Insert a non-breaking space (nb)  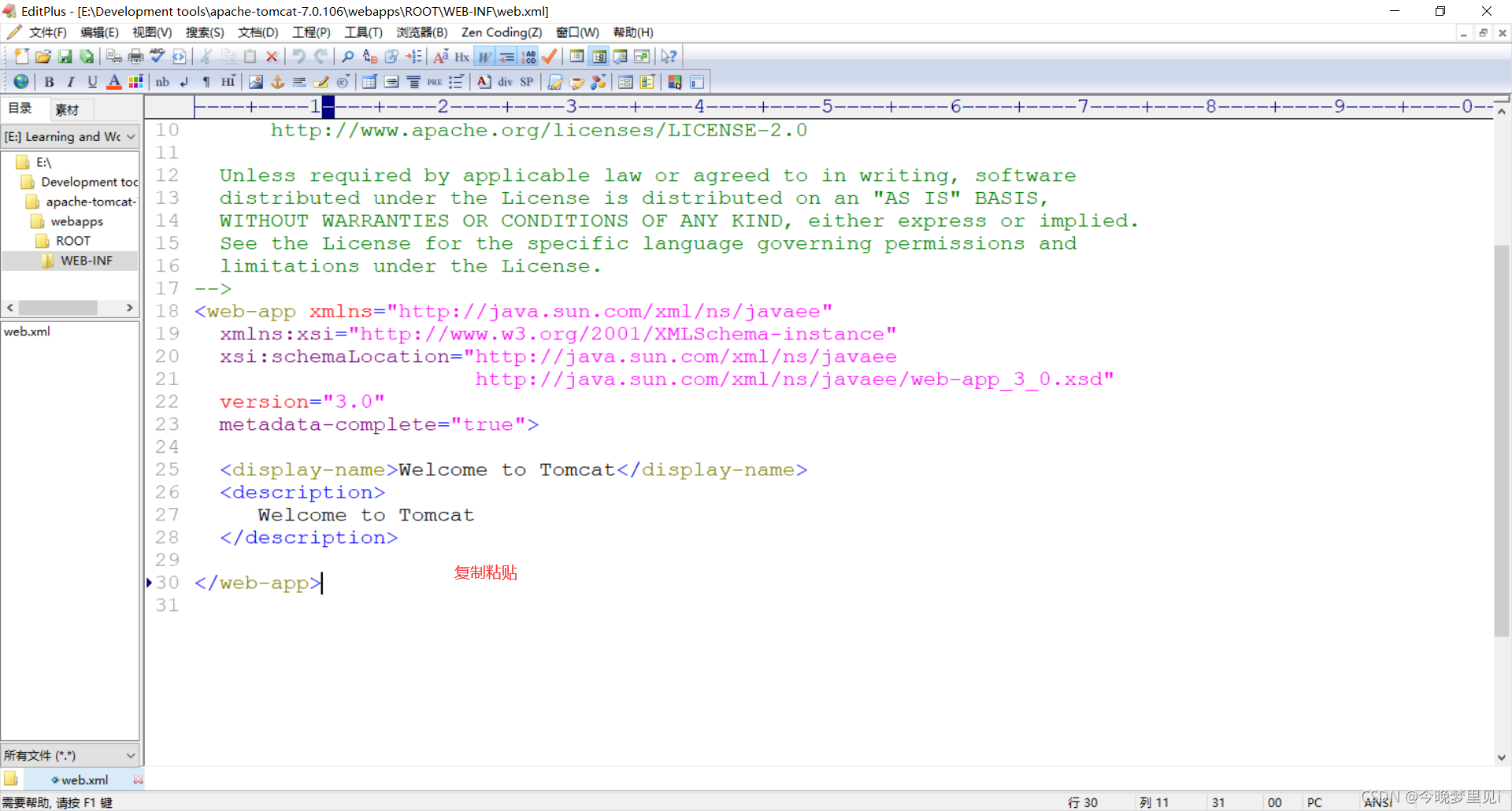(x=162, y=82)
